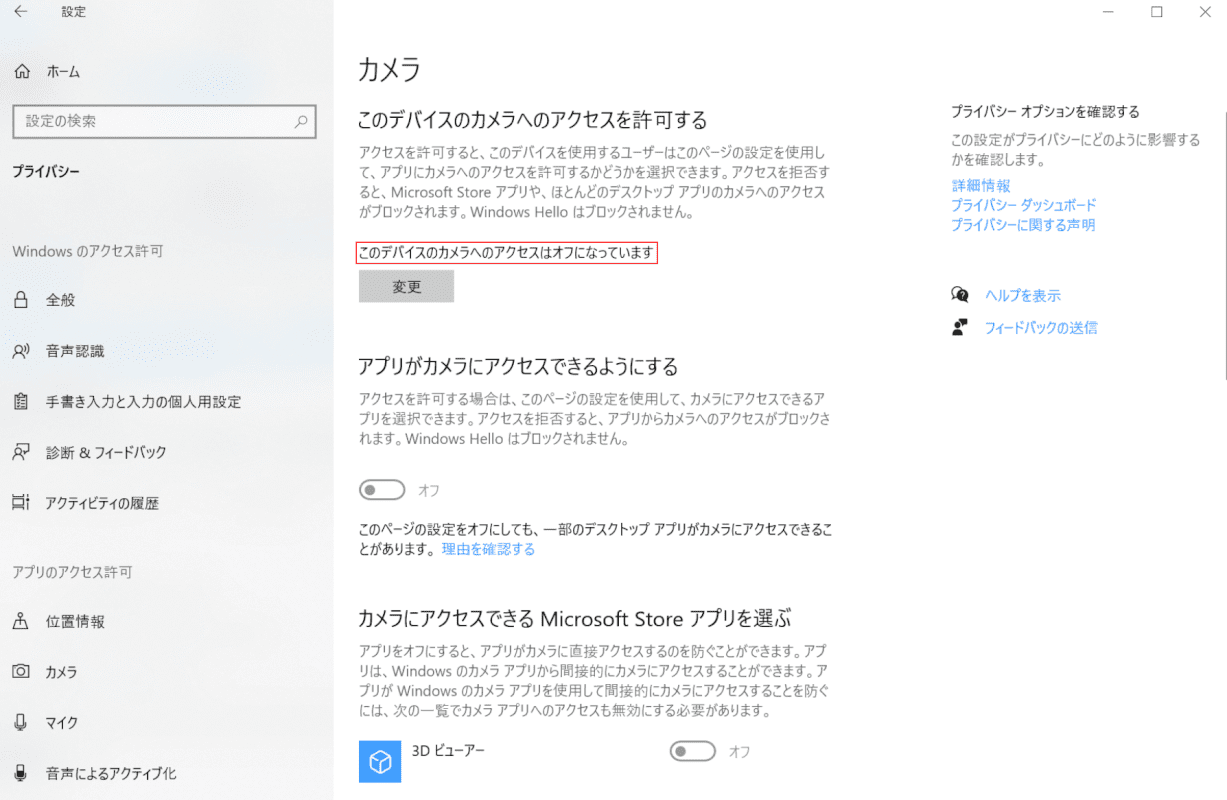Maximize the settings window
This screenshot has width=1227, height=800.
pos(1157,12)
